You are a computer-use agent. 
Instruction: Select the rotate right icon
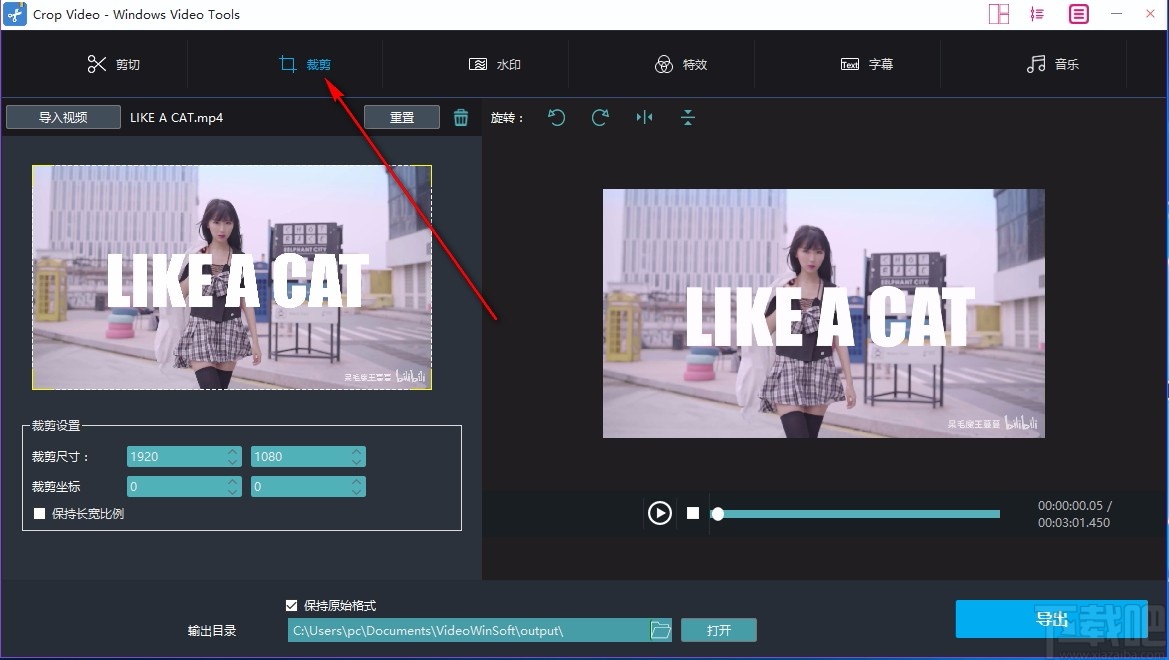pos(600,117)
